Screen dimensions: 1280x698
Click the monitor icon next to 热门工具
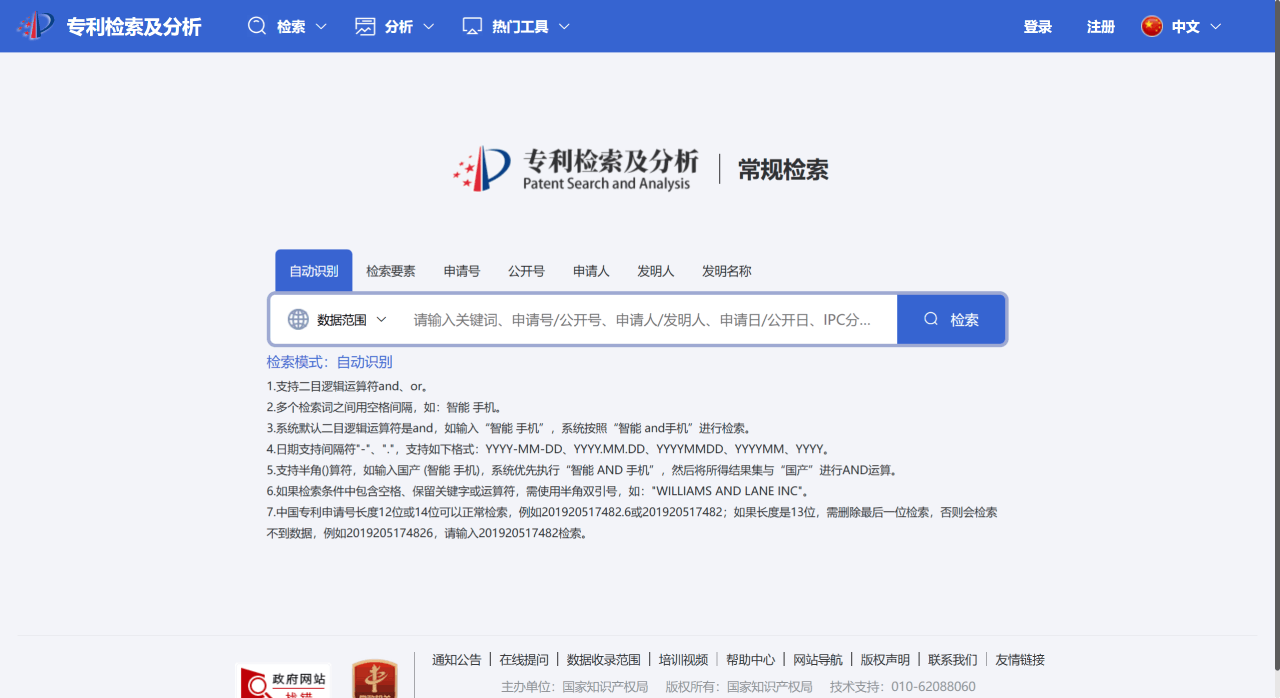[x=470, y=26]
